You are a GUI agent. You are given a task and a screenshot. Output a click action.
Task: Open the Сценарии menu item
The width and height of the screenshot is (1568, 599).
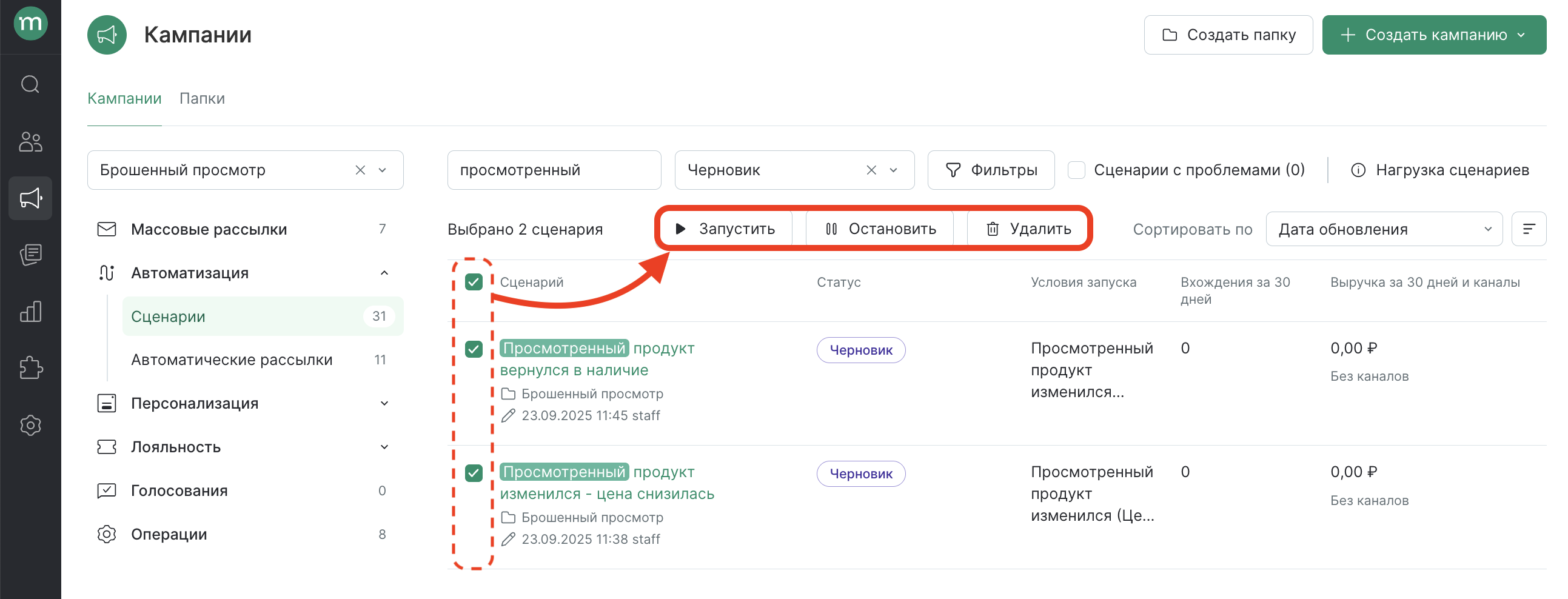click(x=169, y=316)
